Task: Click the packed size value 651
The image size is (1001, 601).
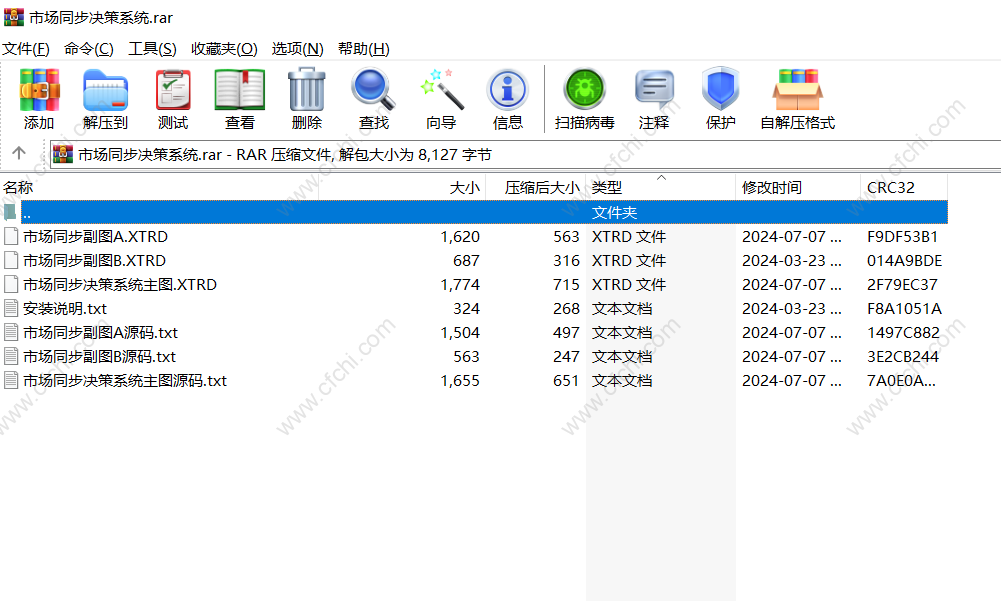Action: coord(566,381)
